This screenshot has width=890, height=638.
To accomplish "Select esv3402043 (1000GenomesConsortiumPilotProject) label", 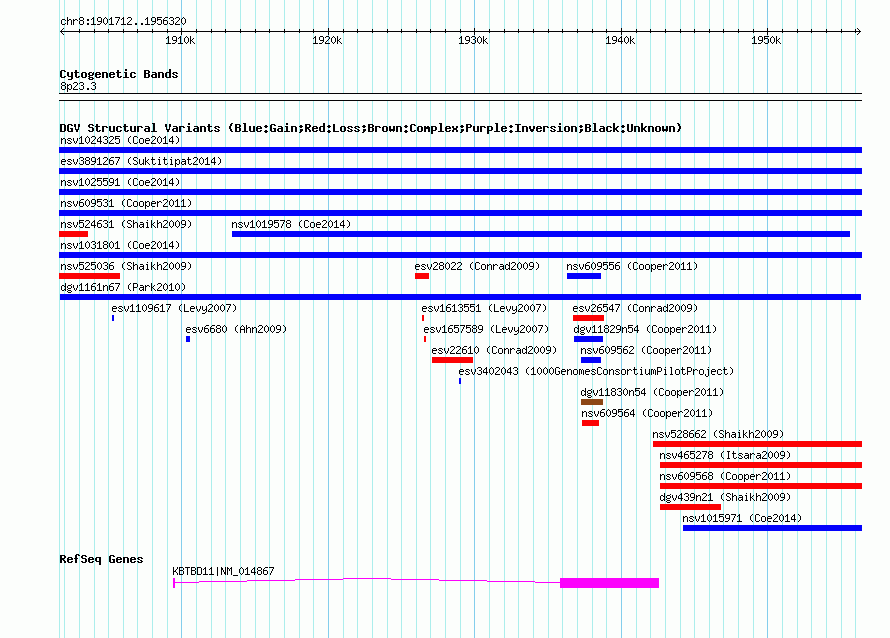I will 596,371.
